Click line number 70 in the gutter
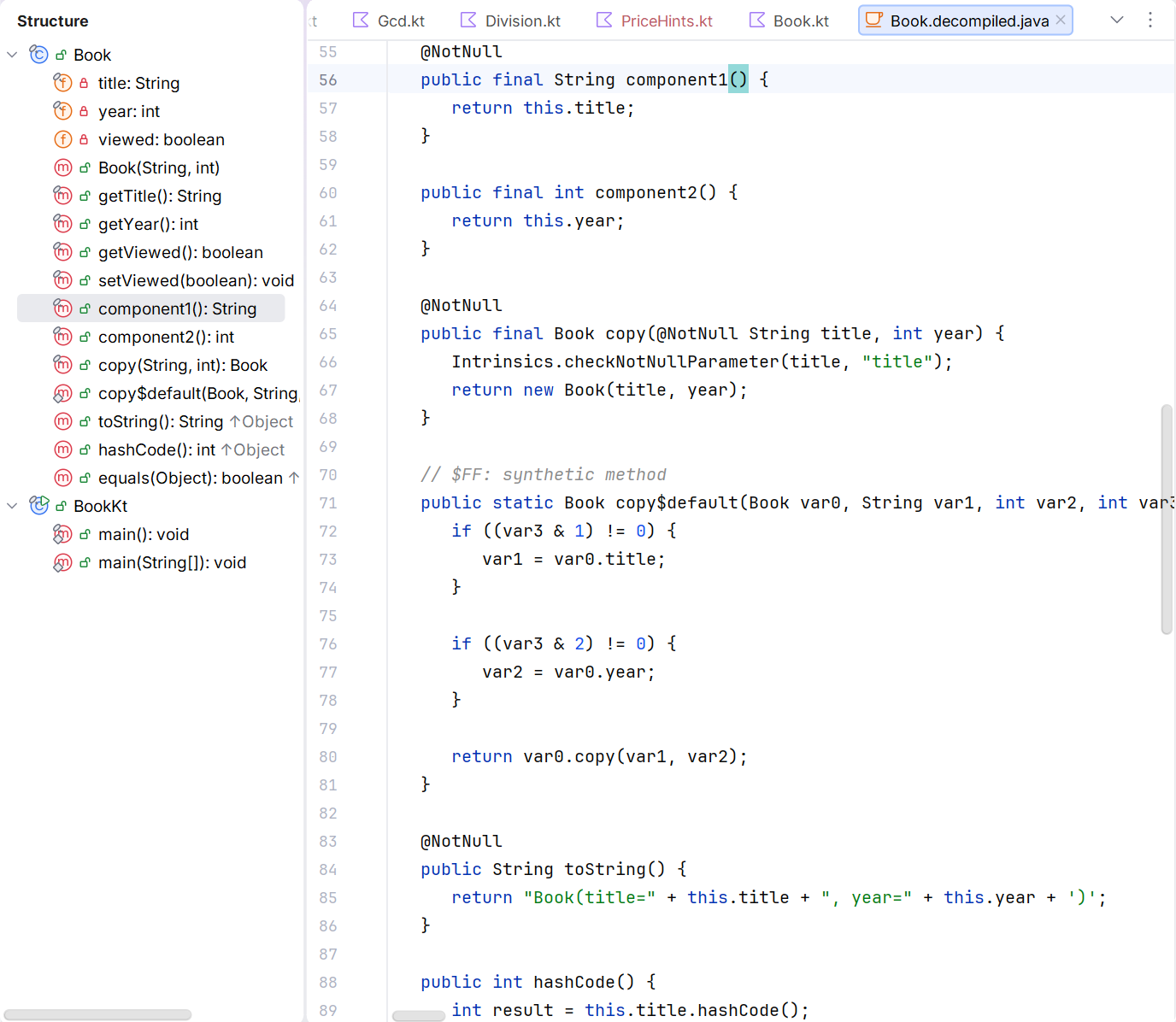 (x=328, y=474)
